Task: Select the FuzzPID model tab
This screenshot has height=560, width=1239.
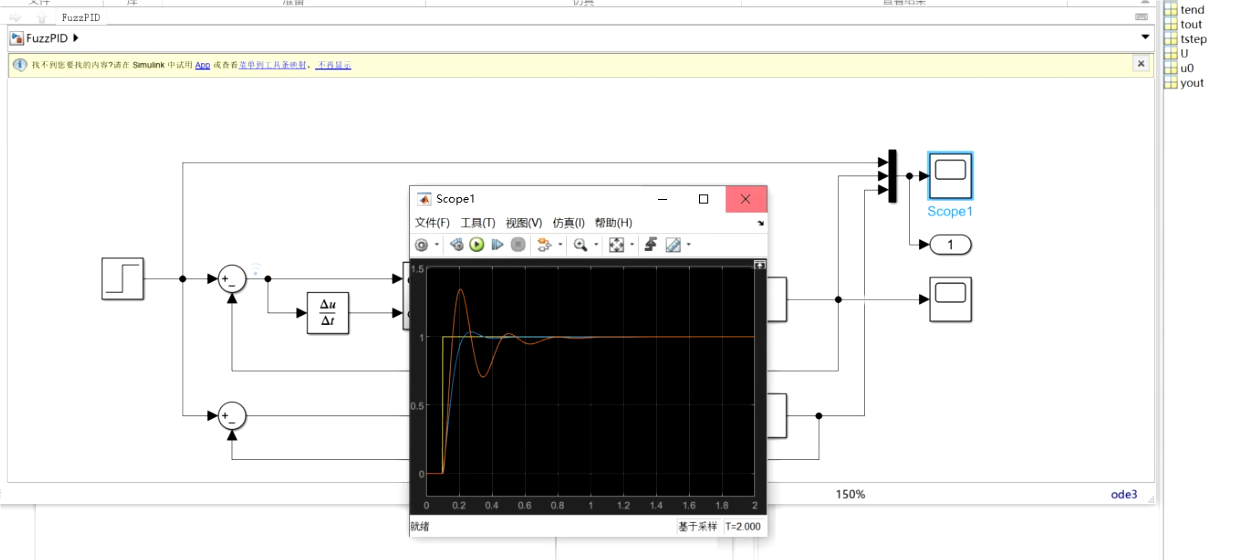Action: [x=81, y=17]
